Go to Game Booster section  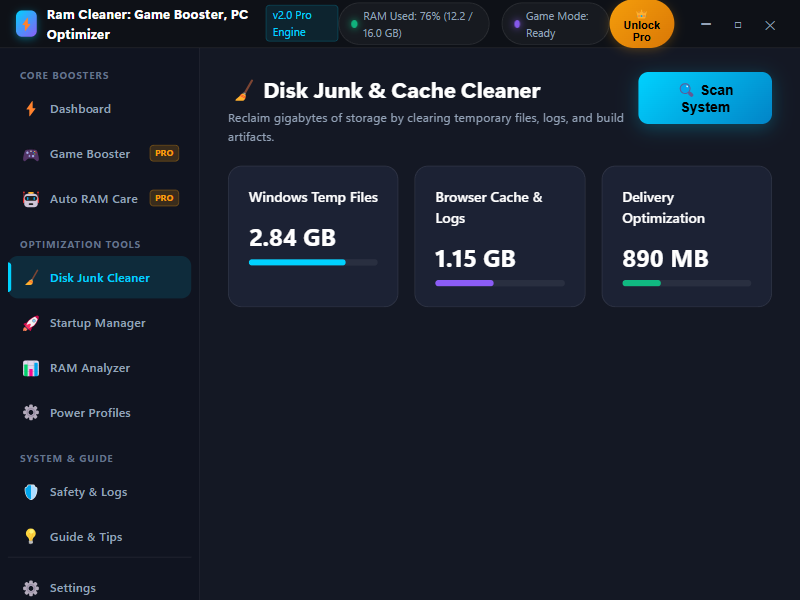tap(99, 154)
